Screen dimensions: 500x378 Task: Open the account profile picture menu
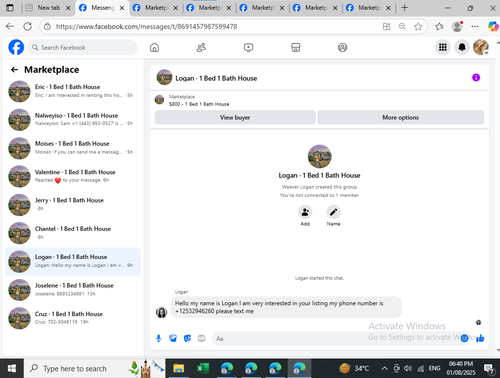pyautogui.click(x=481, y=47)
